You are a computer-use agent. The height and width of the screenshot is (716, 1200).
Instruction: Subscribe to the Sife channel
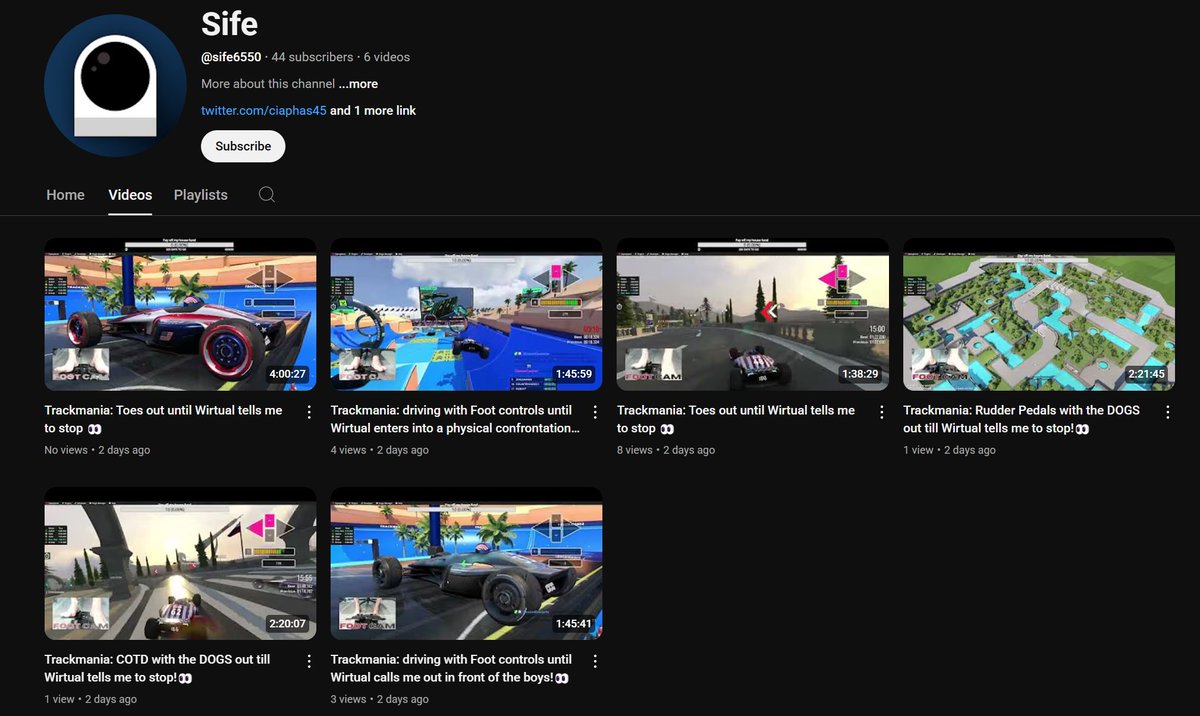(243, 146)
